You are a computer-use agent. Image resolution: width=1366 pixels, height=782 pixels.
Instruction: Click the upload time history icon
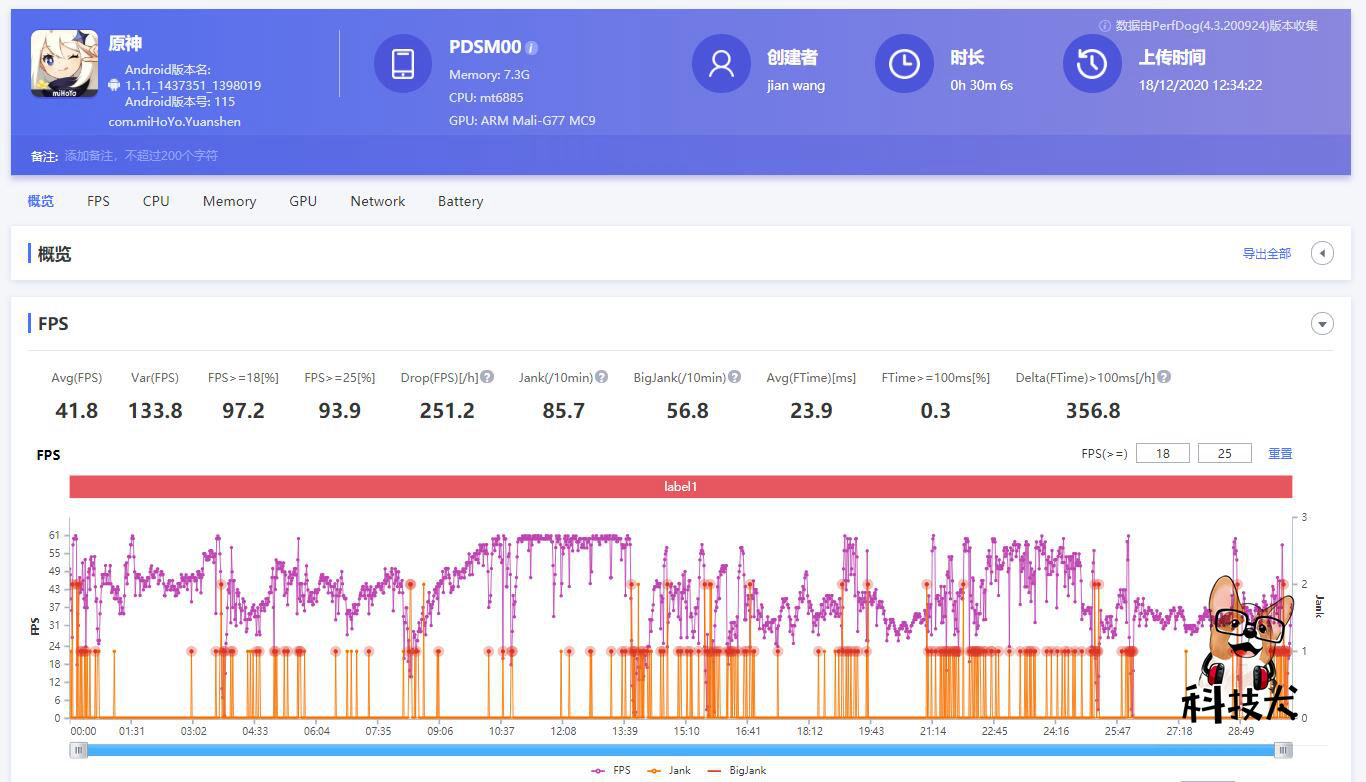(1092, 64)
